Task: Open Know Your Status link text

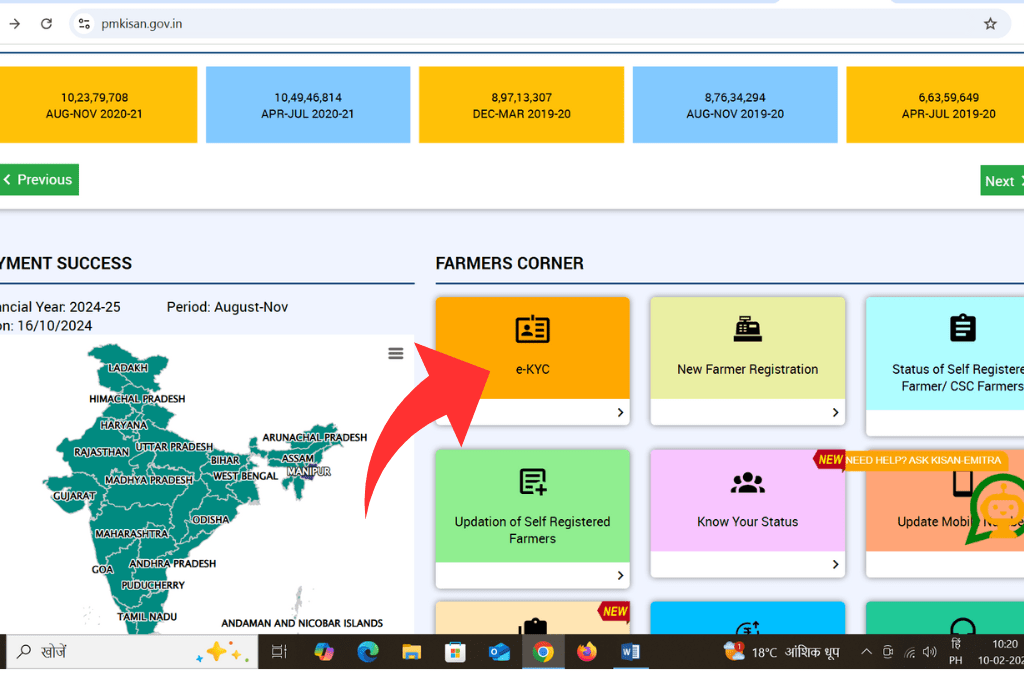Action: [x=747, y=522]
